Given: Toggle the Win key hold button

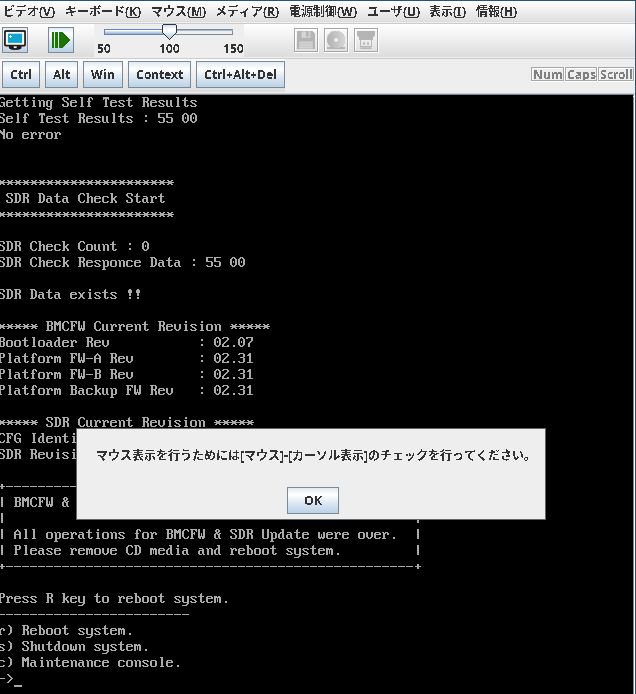Looking at the screenshot, I should [102, 74].
